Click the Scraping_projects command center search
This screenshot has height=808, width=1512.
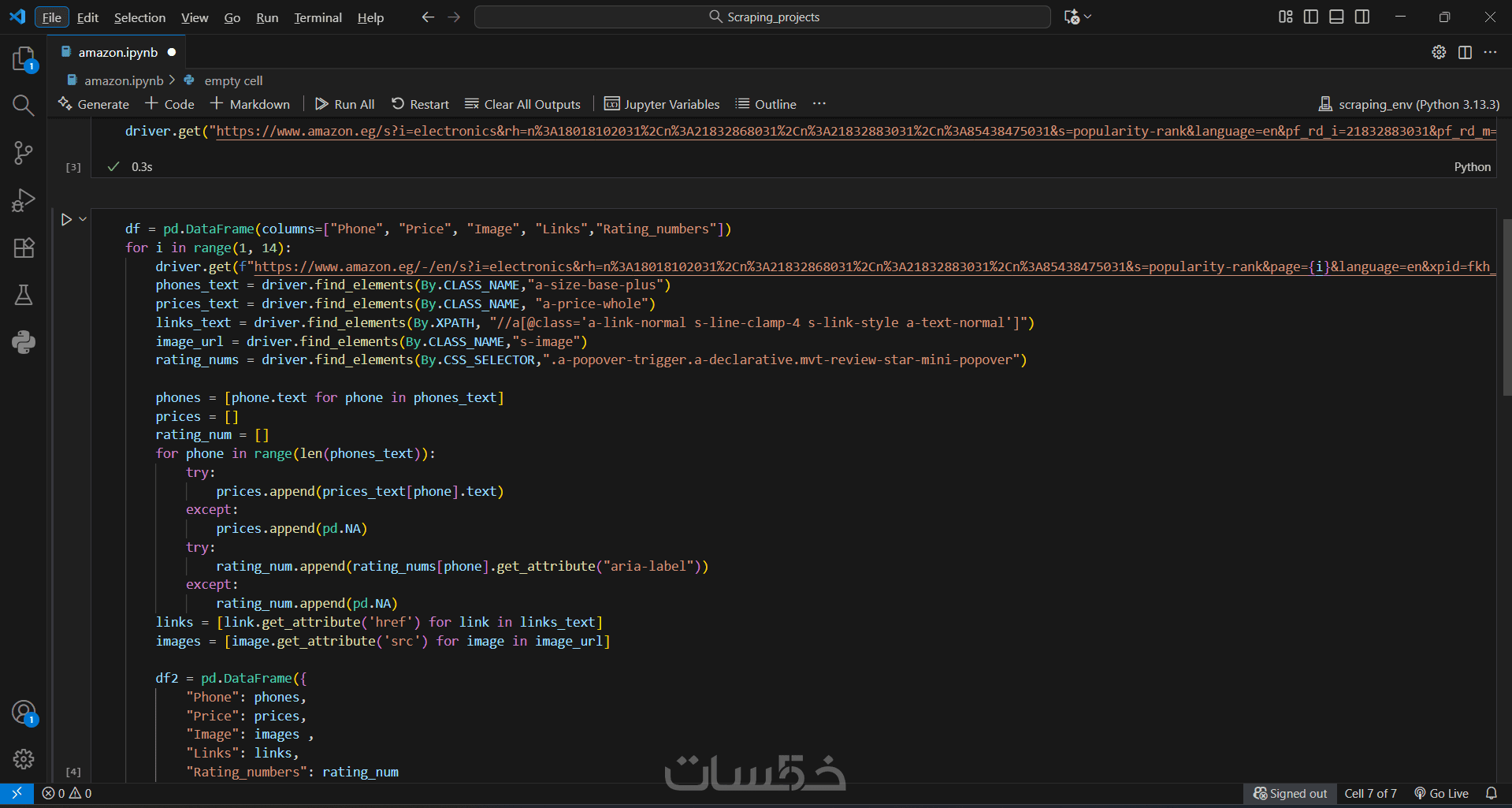coord(763,17)
